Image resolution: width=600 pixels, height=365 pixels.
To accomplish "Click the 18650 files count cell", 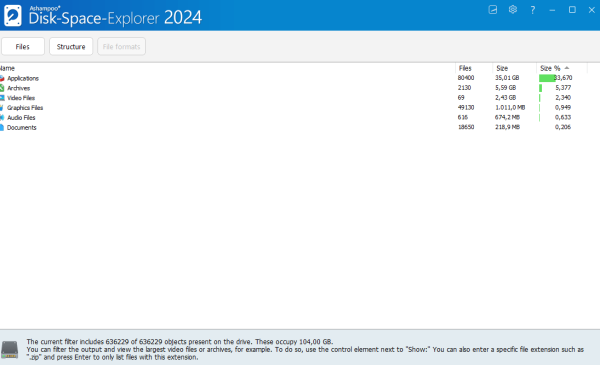I will coord(466,127).
